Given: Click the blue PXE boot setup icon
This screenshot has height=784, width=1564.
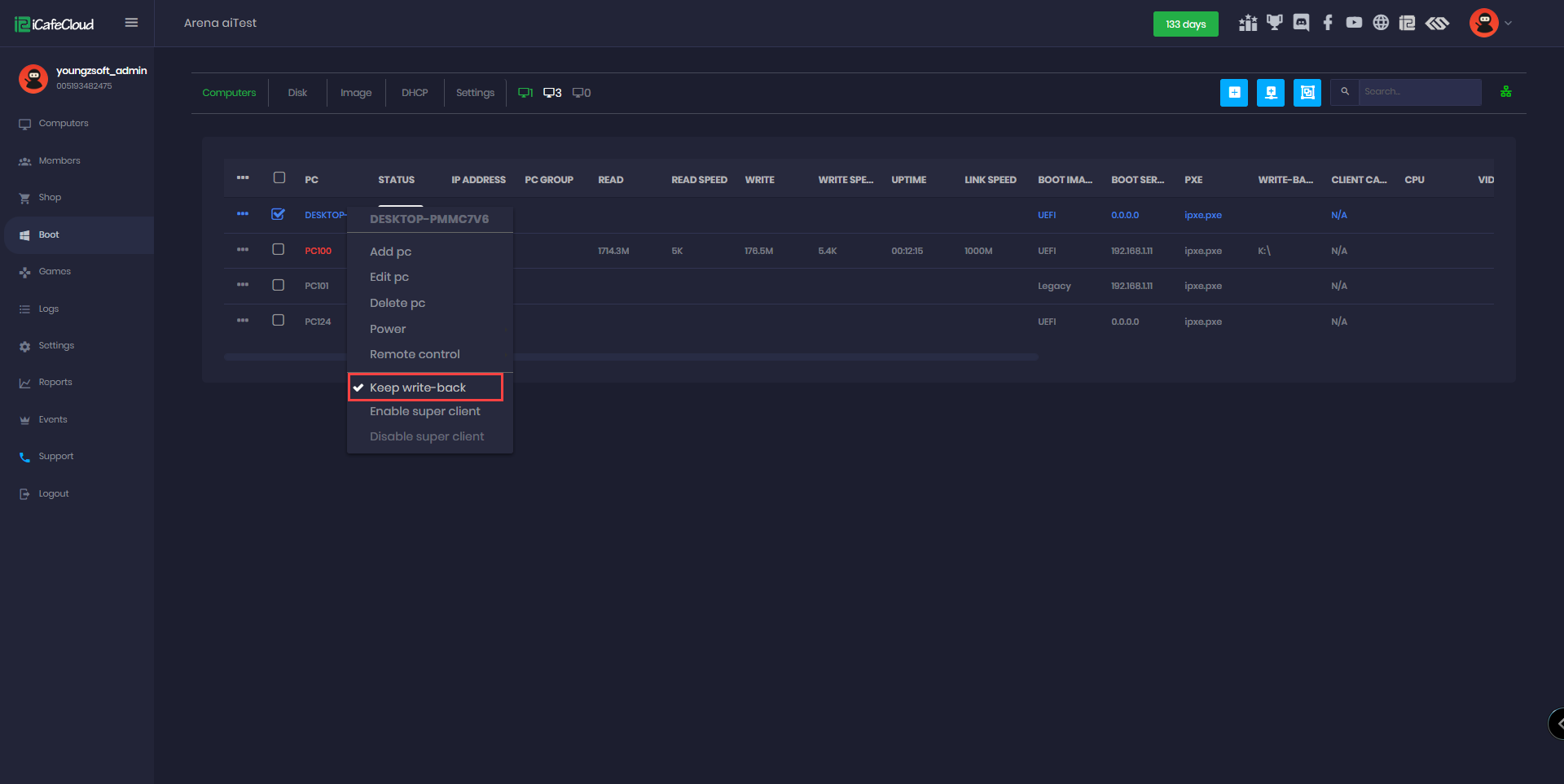Looking at the screenshot, I should click(x=1307, y=93).
